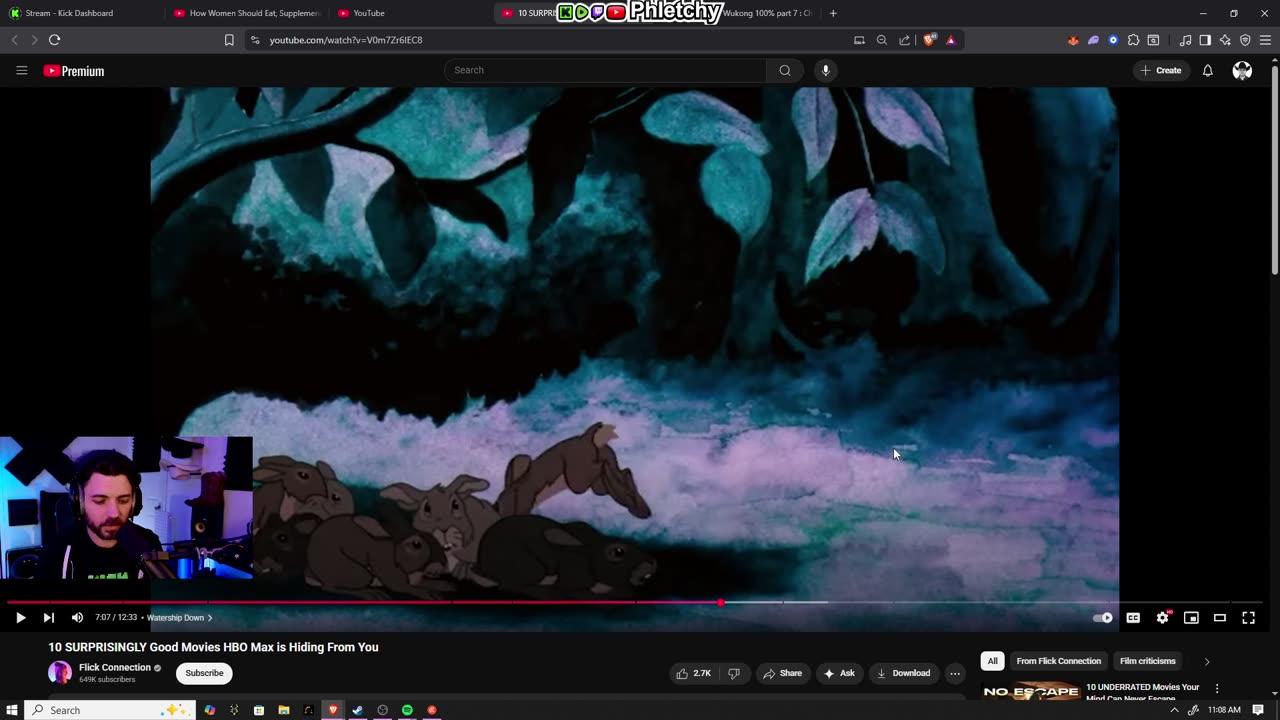Select From Flick Connection chip
1280x720 pixels.
[1058, 661]
